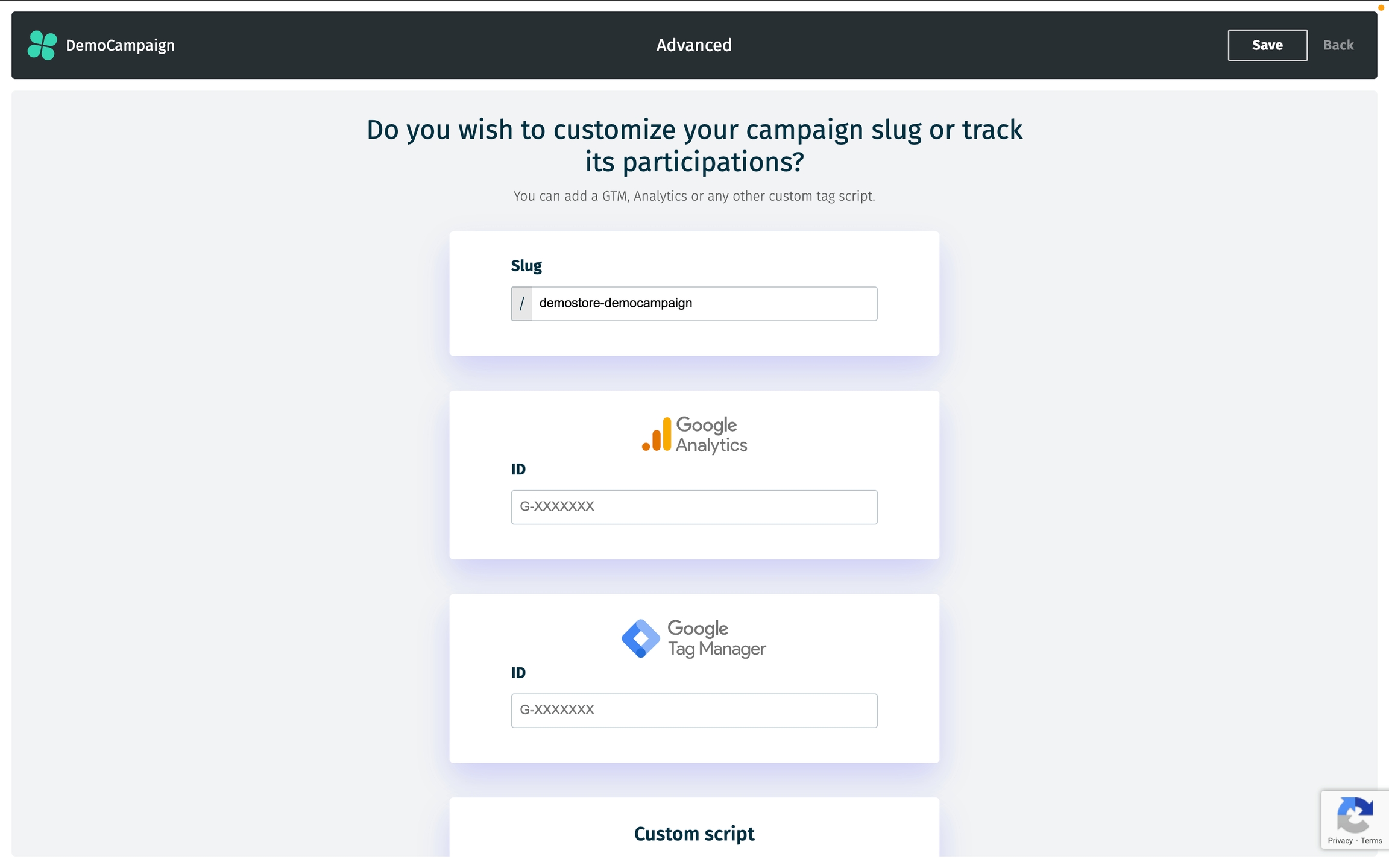Click the Slug field label

click(526, 266)
